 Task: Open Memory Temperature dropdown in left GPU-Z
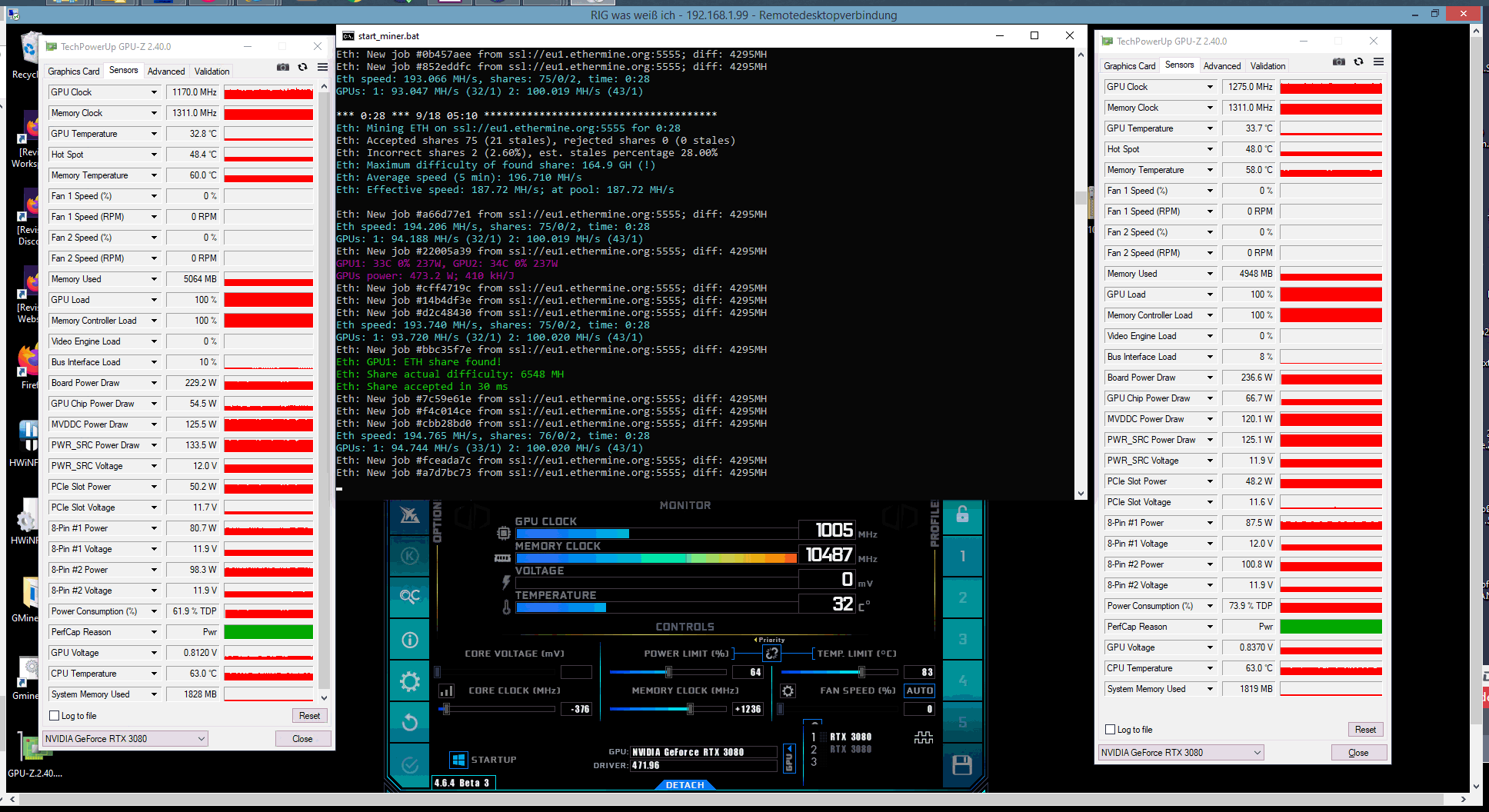[154, 175]
